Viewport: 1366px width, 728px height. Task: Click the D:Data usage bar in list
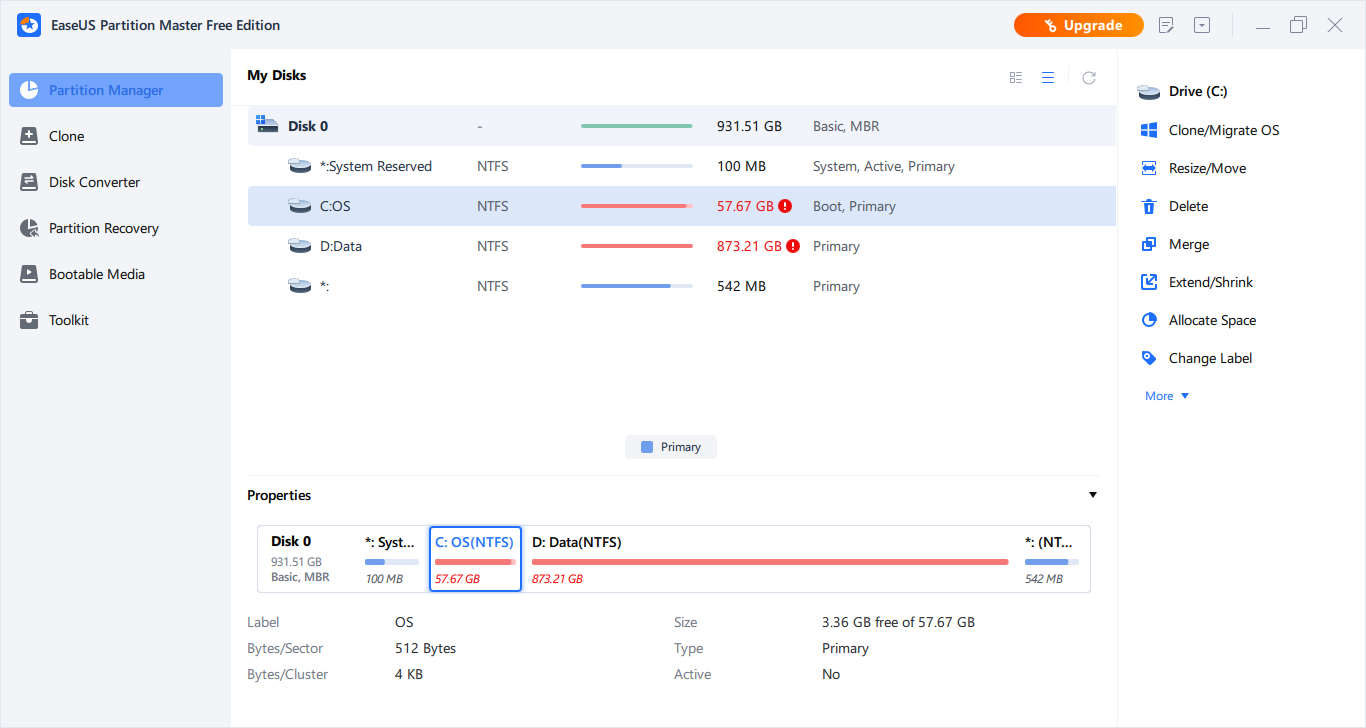click(637, 246)
